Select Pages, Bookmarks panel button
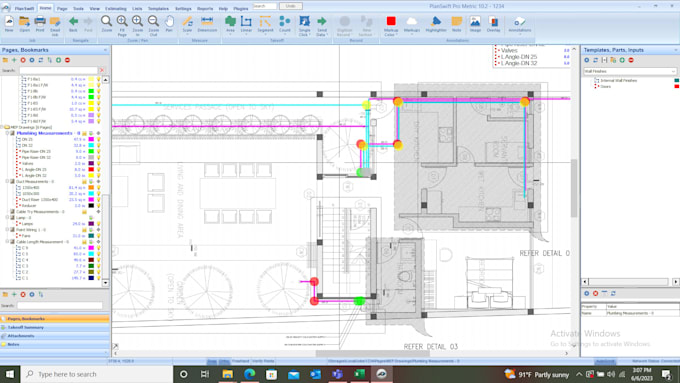 click(x=55, y=319)
